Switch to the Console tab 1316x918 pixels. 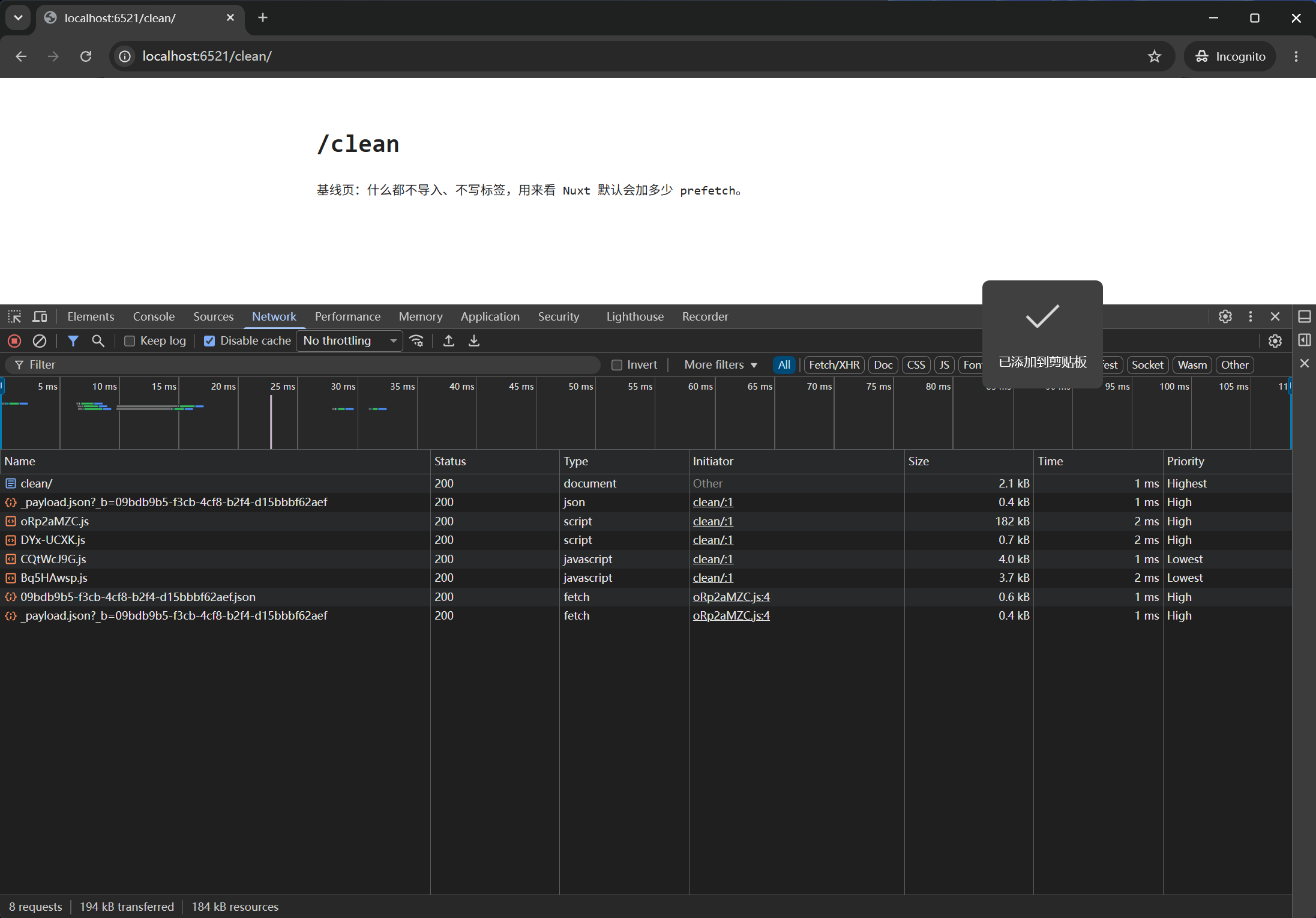[154, 316]
